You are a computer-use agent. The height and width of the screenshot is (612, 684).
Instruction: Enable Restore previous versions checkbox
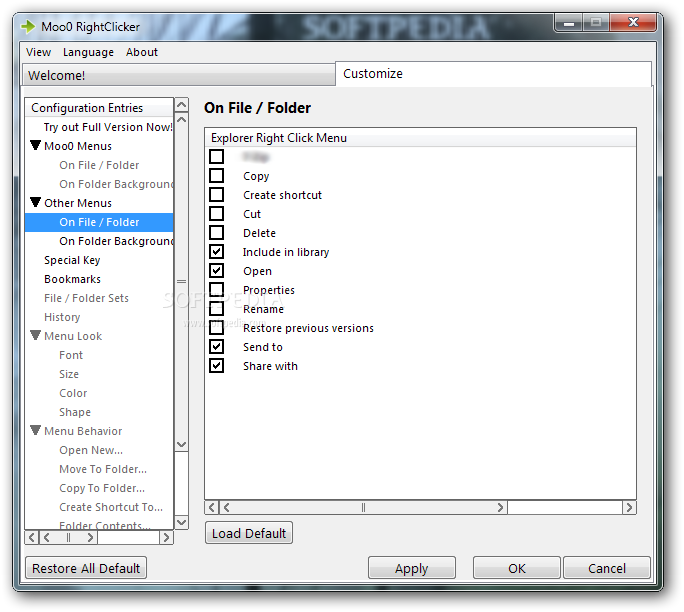point(216,328)
